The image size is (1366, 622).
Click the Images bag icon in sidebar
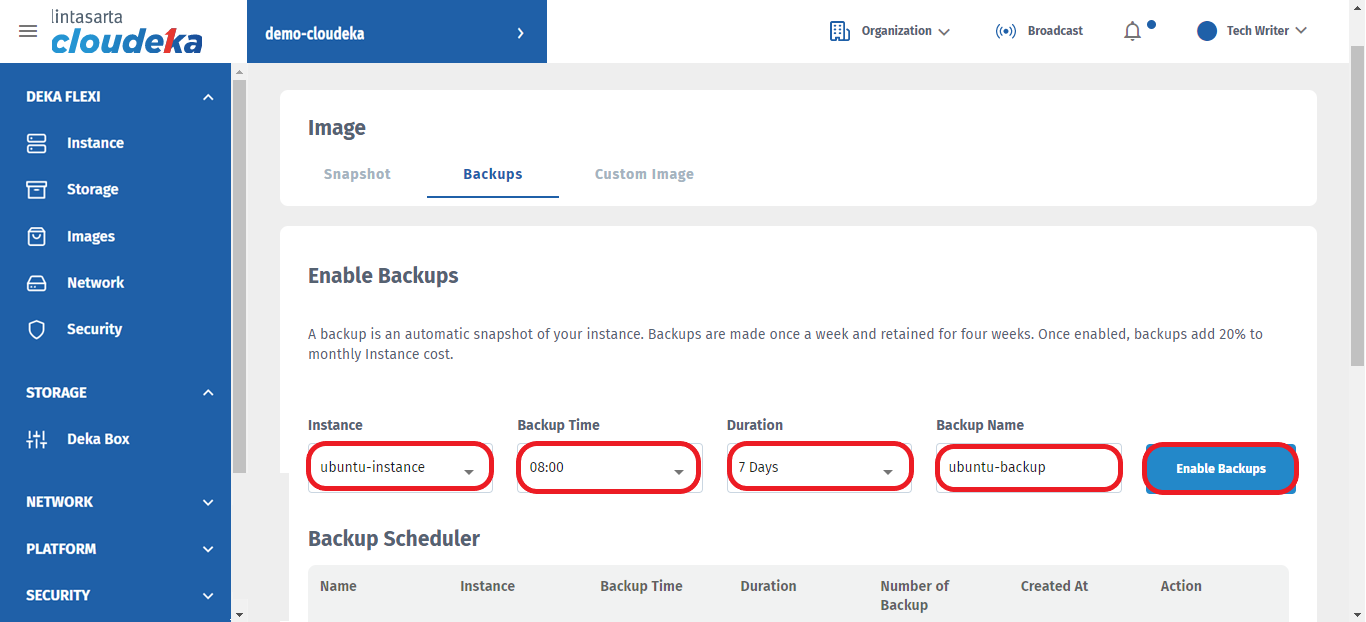(37, 236)
